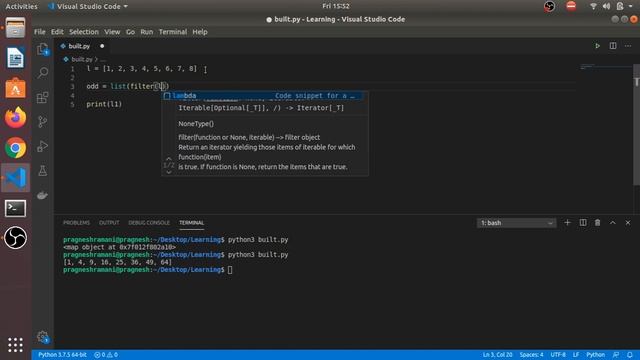Image resolution: width=640 pixels, height=360 pixels.
Task: Click the minimap code preview
Action: tap(588, 67)
